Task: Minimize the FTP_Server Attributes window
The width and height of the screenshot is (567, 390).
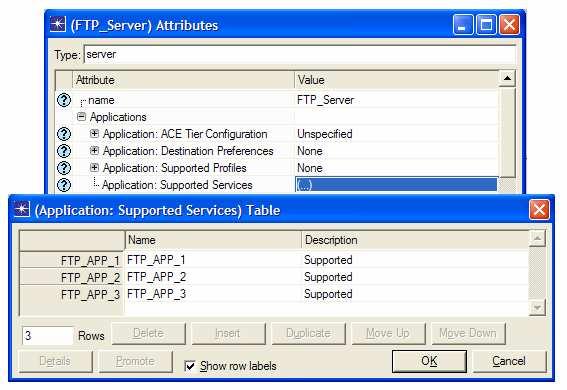Action: pyautogui.click(x=463, y=25)
